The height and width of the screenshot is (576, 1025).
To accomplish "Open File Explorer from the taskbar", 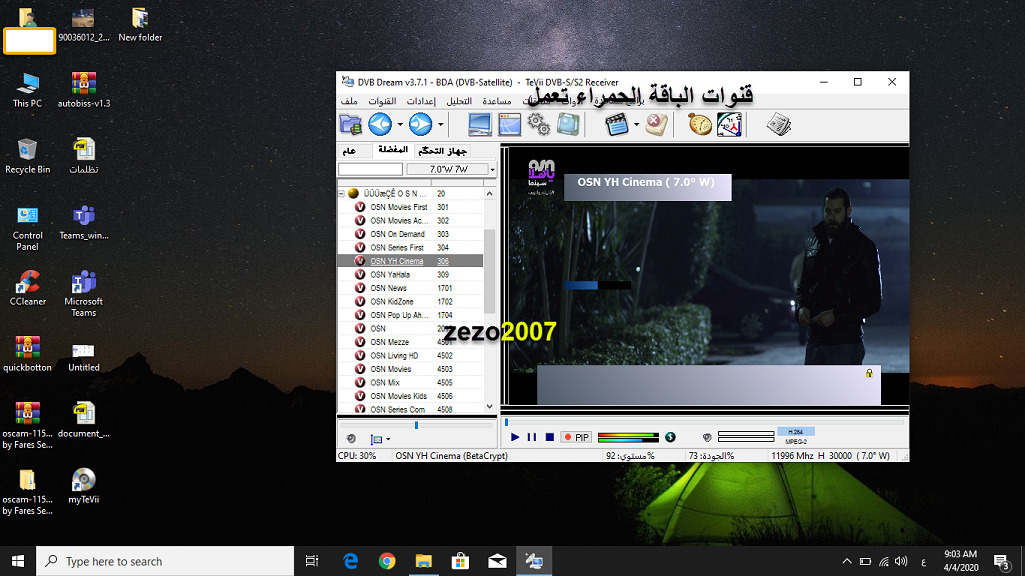I will click(x=424, y=561).
